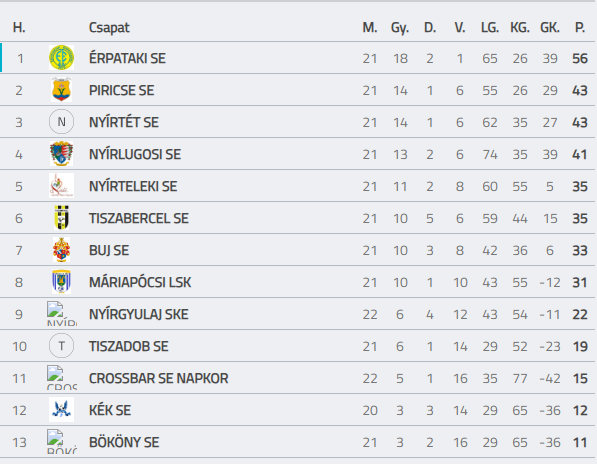Click the Buj SE crest icon
The width and height of the screenshot is (597, 464).
[61, 250]
